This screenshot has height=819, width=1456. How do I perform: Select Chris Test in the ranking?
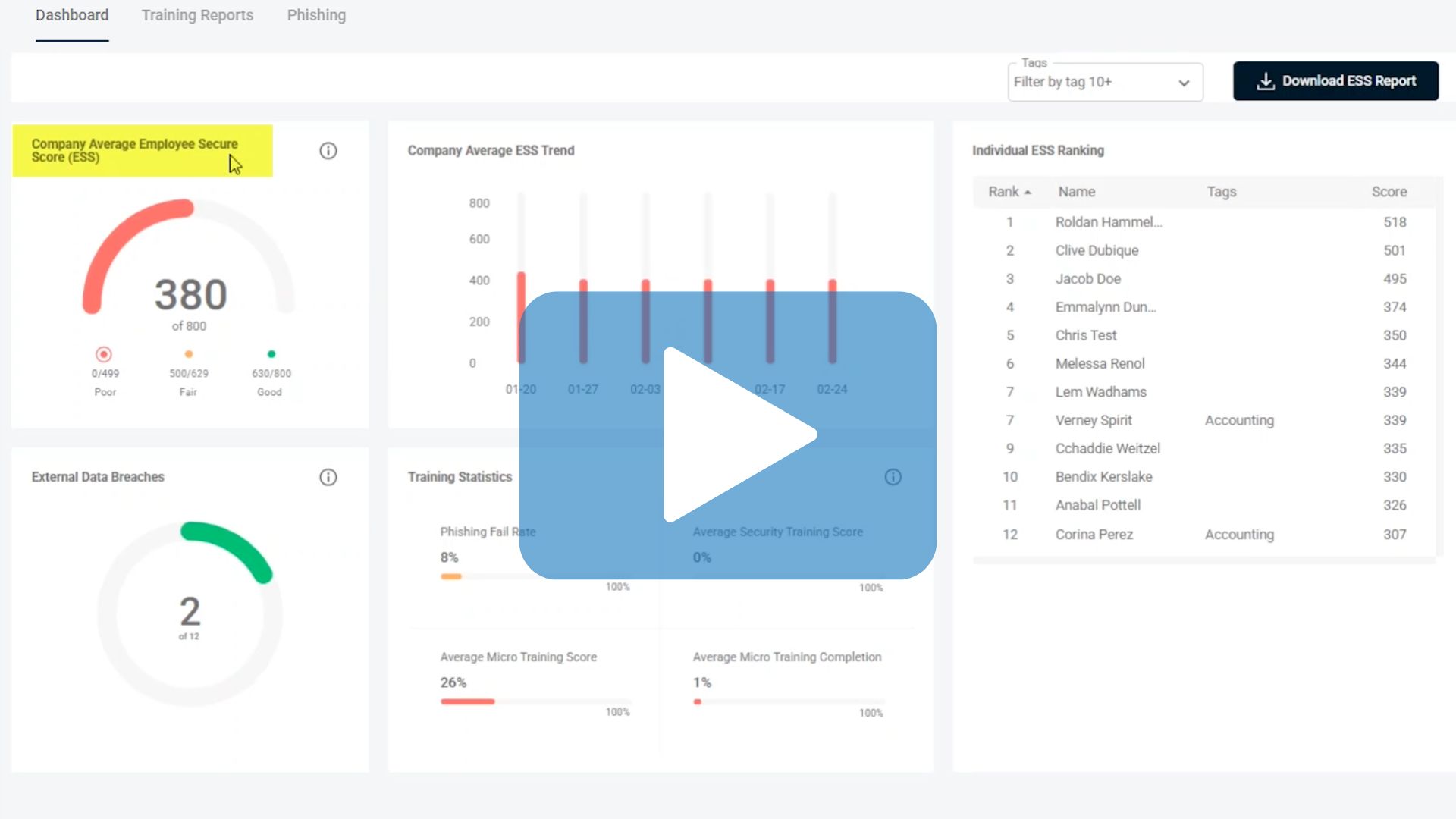tap(1085, 335)
